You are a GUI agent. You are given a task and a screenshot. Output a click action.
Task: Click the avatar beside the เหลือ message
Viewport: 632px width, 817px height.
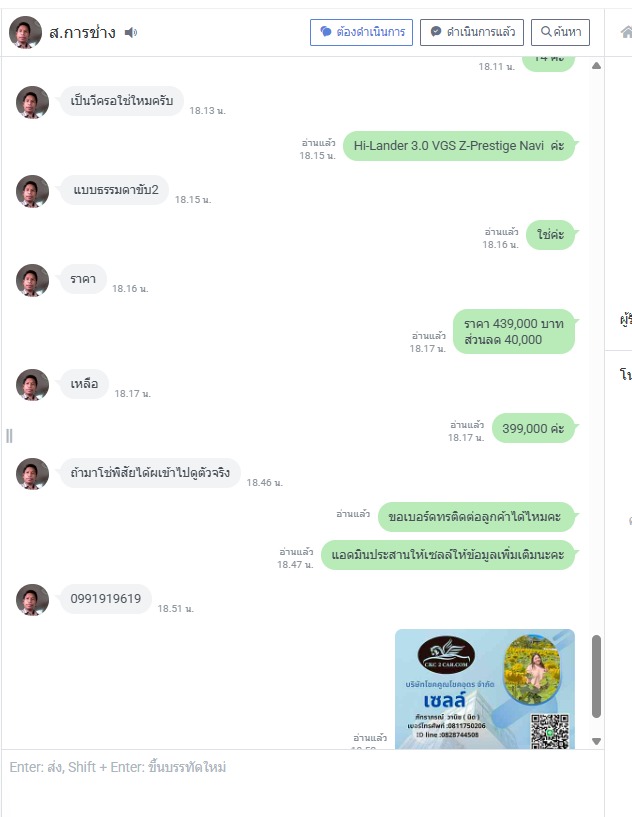coord(32,385)
